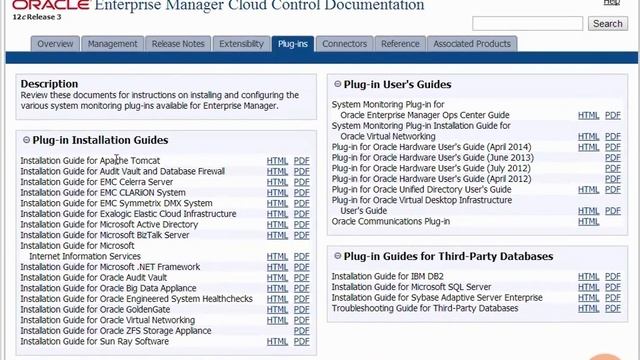Image resolution: width=640 pixels, height=360 pixels.
Task: Go to the Extensibility tab
Action: 241,44
